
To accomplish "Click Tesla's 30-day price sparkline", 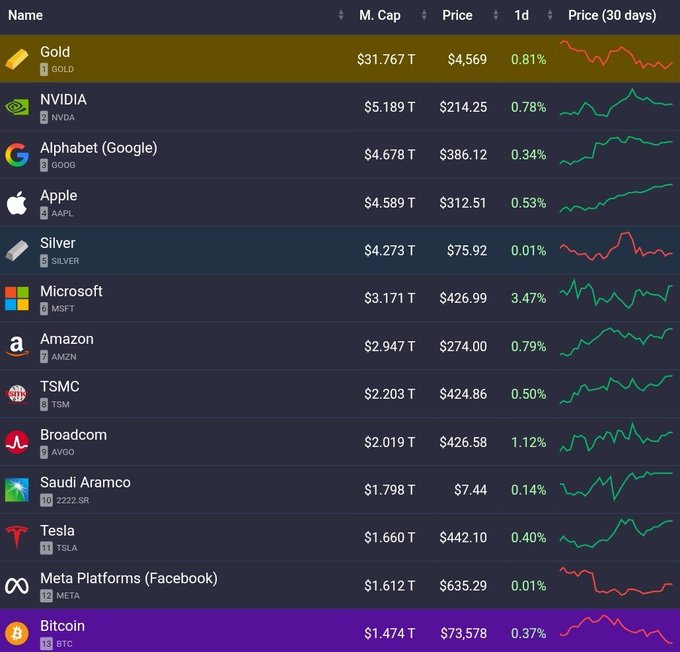I will click(x=616, y=533).
